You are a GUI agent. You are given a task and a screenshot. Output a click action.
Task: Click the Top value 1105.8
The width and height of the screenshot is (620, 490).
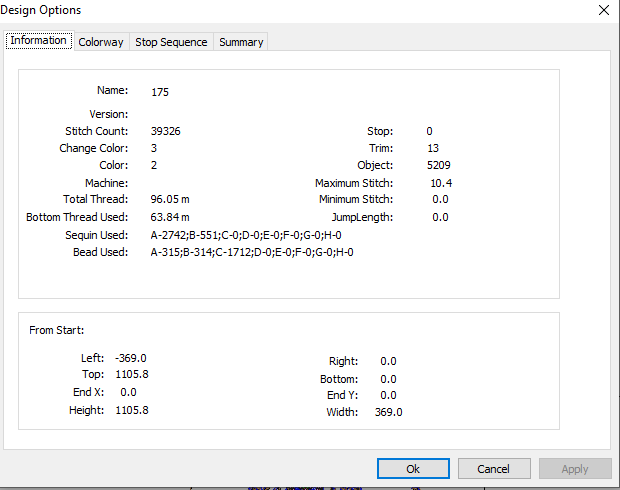pyautogui.click(x=132, y=374)
